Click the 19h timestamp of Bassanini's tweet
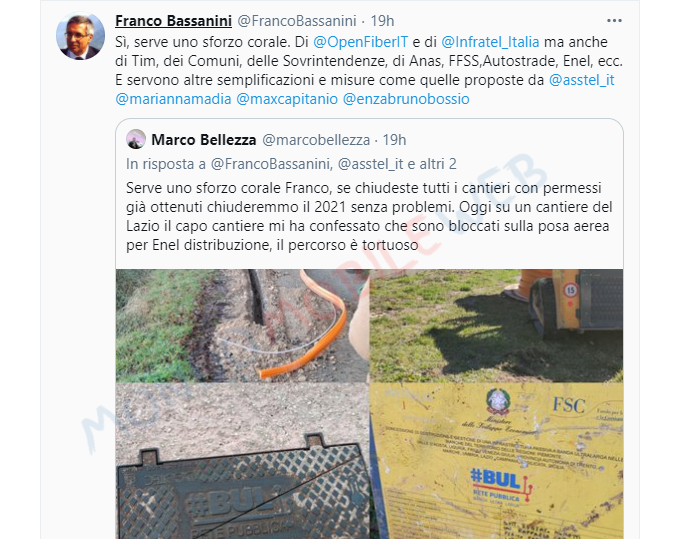Image resolution: width=700 pixels, height=539 pixels. pyautogui.click(x=382, y=21)
